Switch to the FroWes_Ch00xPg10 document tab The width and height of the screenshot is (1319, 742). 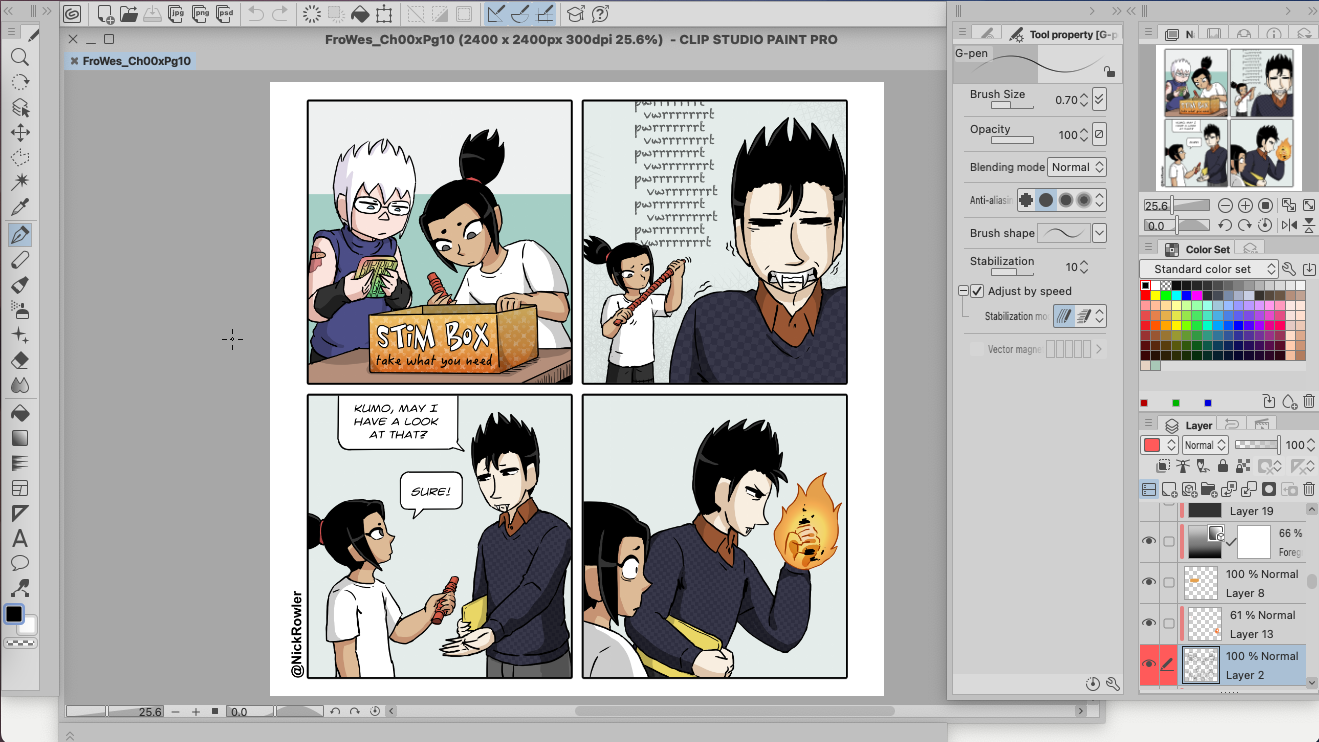(x=135, y=61)
